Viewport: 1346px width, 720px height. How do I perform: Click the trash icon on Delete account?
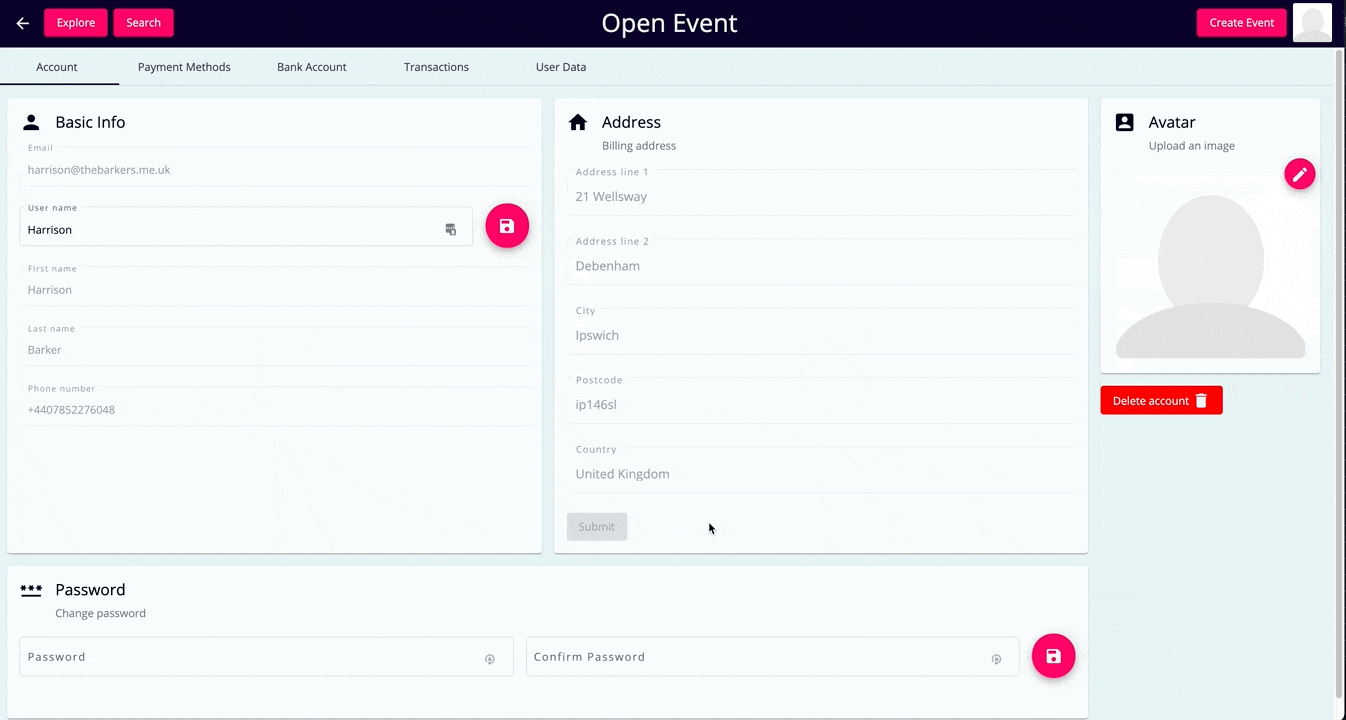pyautogui.click(x=1202, y=401)
